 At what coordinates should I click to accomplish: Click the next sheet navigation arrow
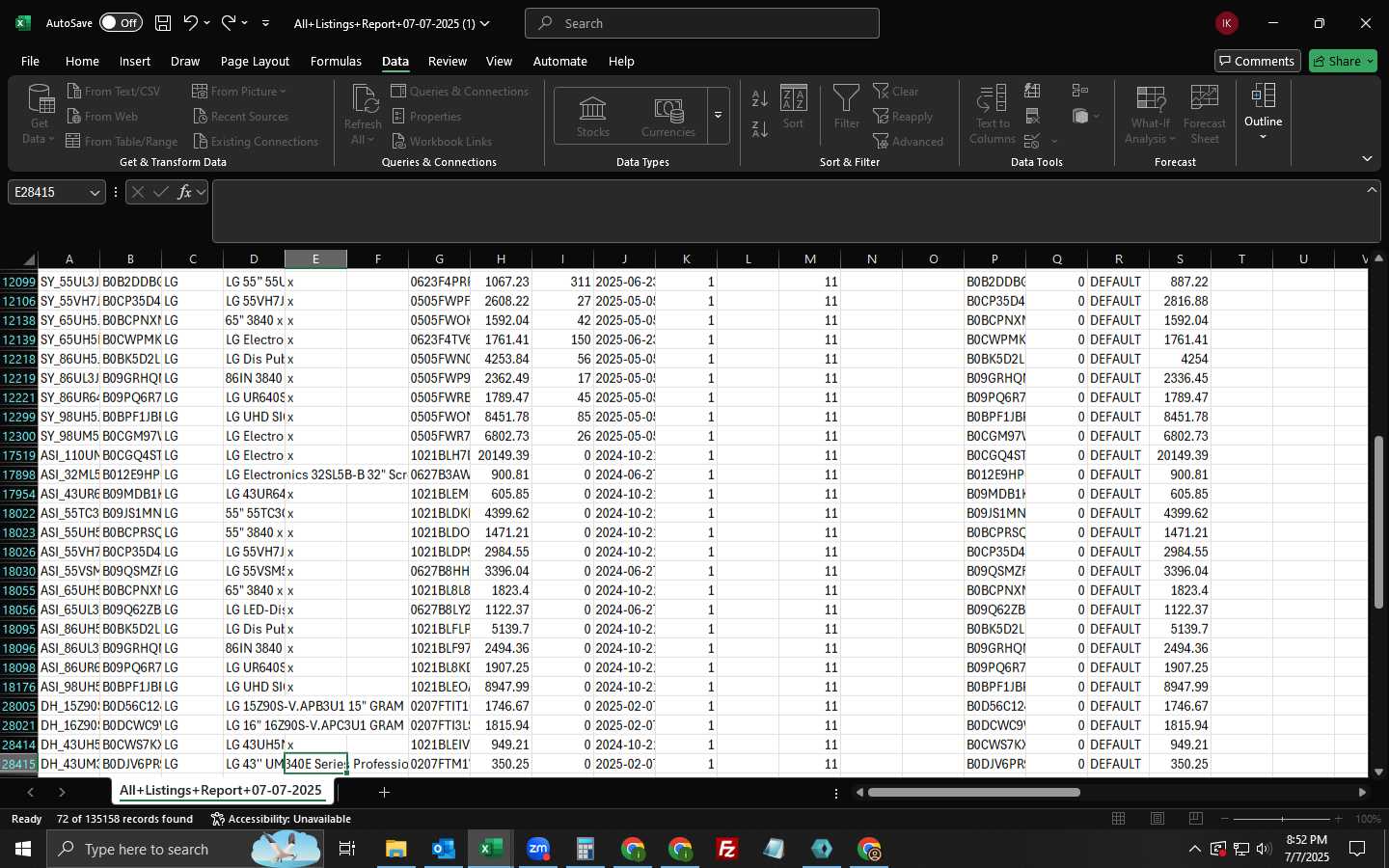(x=62, y=792)
